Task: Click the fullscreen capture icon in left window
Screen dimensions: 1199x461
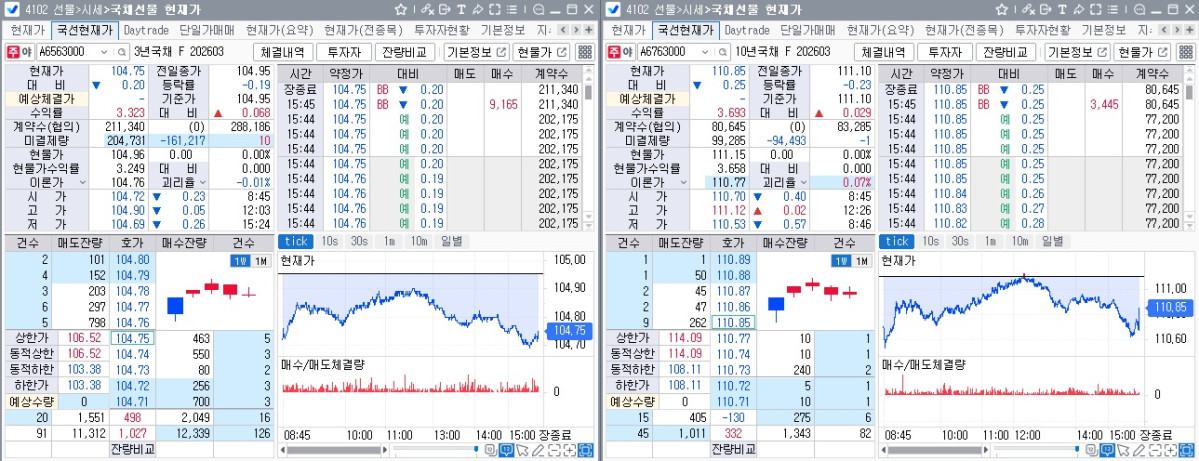Action: pos(495,9)
